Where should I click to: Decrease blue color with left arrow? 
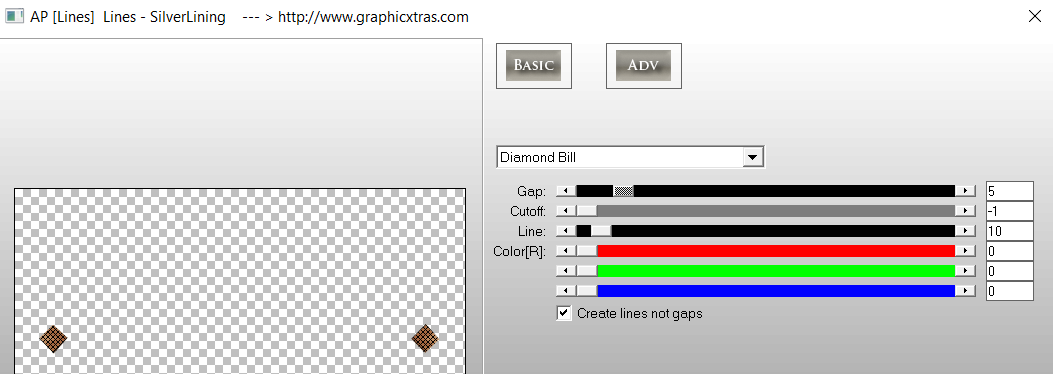566,291
